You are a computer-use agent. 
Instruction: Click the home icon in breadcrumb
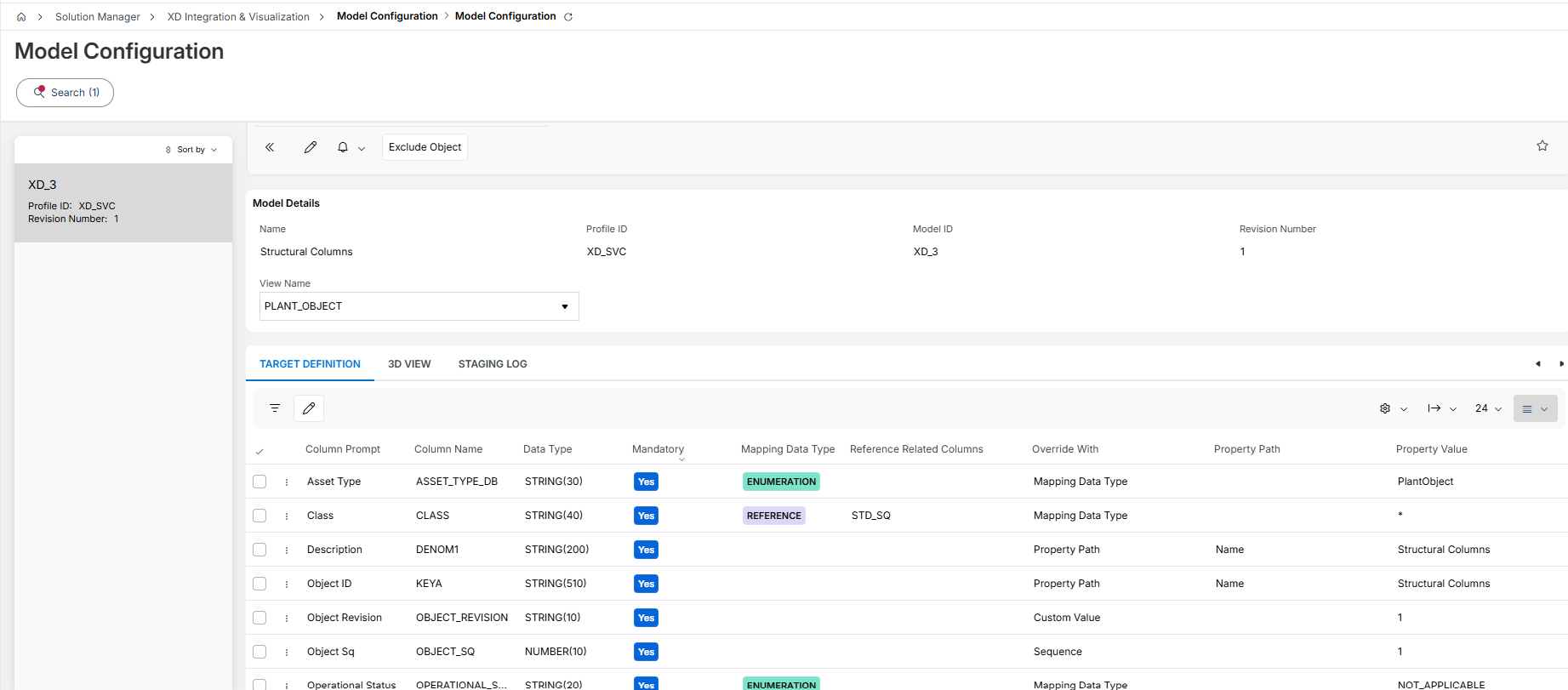(x=21, y=17)
